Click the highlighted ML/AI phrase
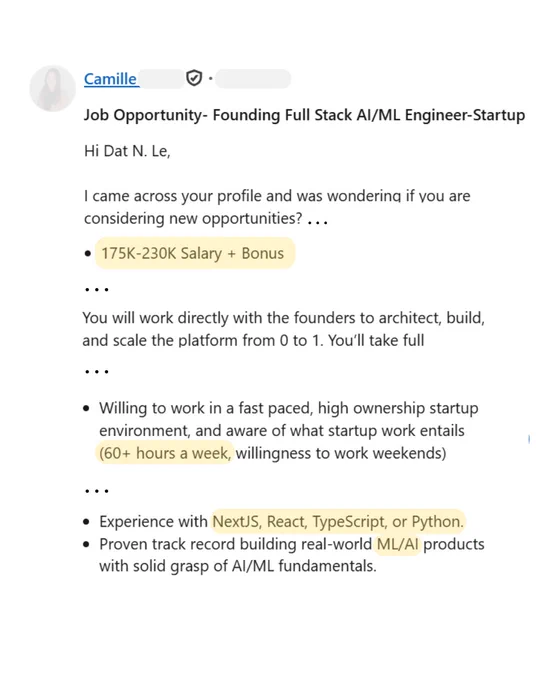This screenshot has width=544, height=680. pos(398,544)
